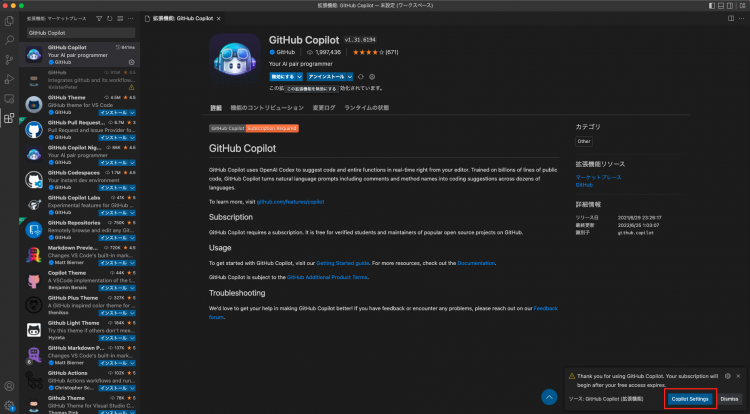Select the Extensions view icon
The image size is (750, 414).
coord(9,118)
